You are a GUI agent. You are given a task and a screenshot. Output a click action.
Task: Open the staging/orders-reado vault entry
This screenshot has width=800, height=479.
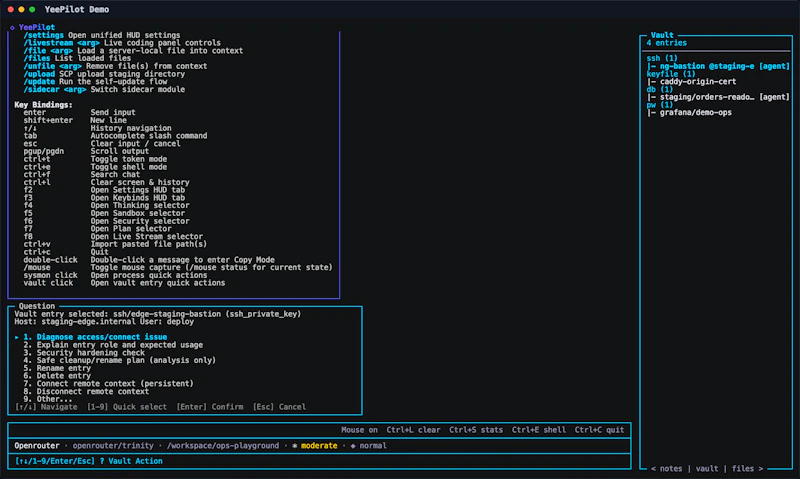coord(718,97)
